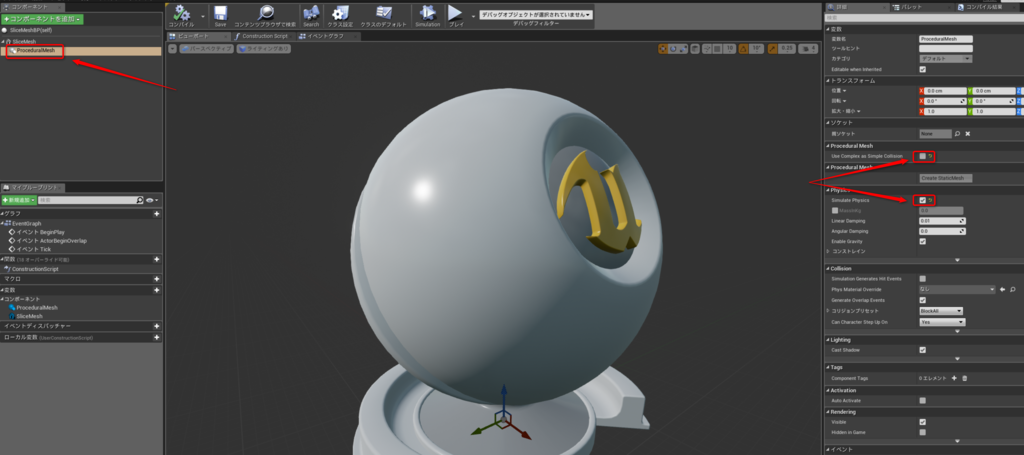Toggle Enable Gravity checkbox

pos(923,241)
